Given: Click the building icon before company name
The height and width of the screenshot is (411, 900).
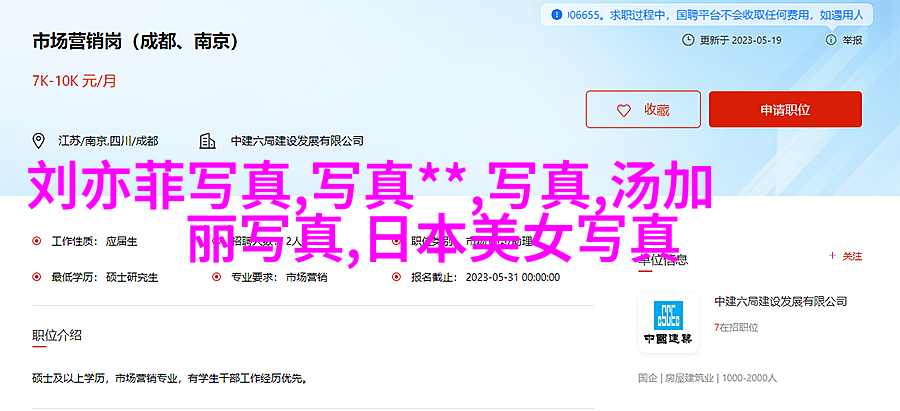Looking at the screenshot, I should (x=207, y=141).
